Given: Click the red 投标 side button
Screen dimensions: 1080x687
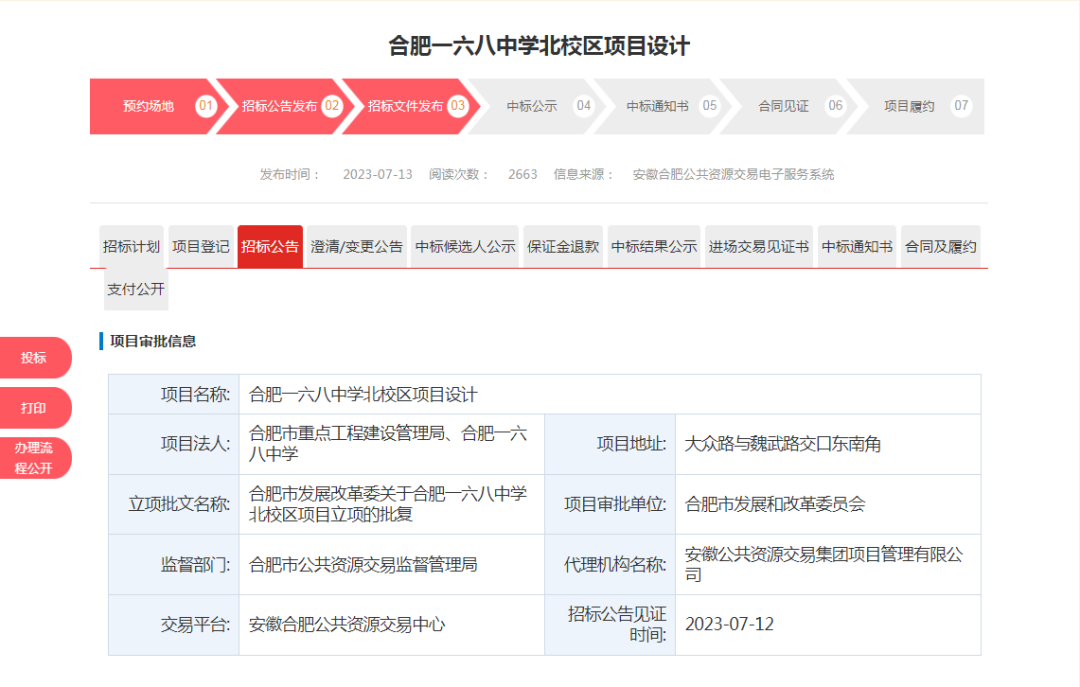Looking at the screenshot, I should tap(34, 358).
